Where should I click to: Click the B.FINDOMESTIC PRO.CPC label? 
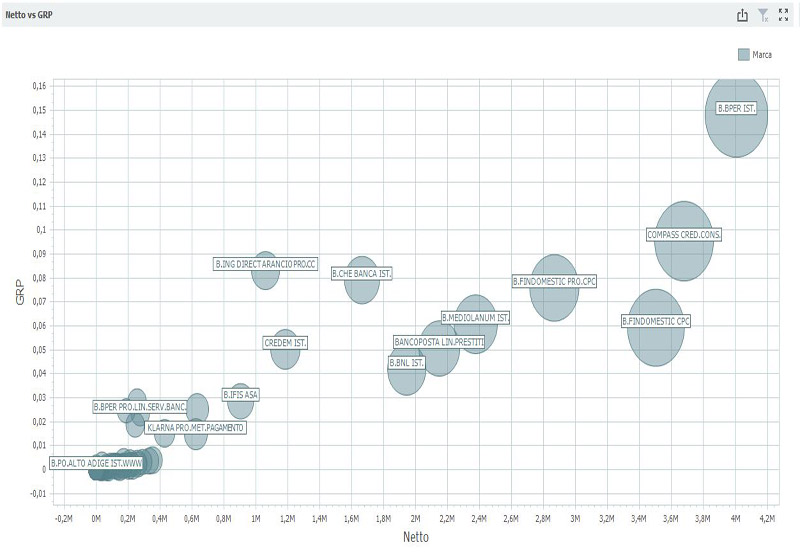pos(555,282)
